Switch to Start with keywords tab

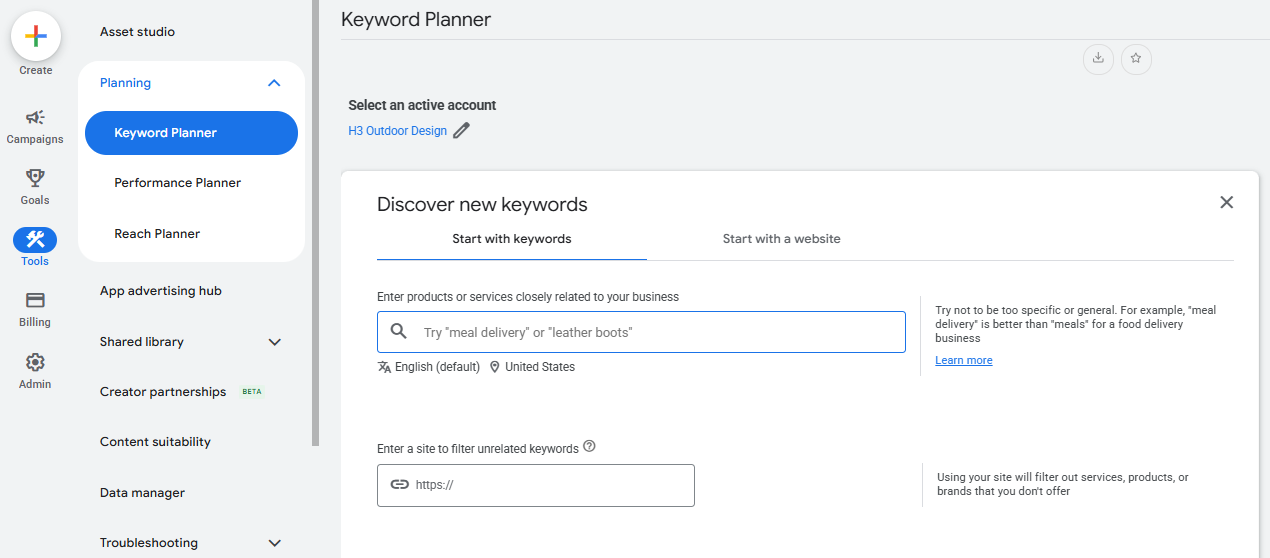[512, 239]
